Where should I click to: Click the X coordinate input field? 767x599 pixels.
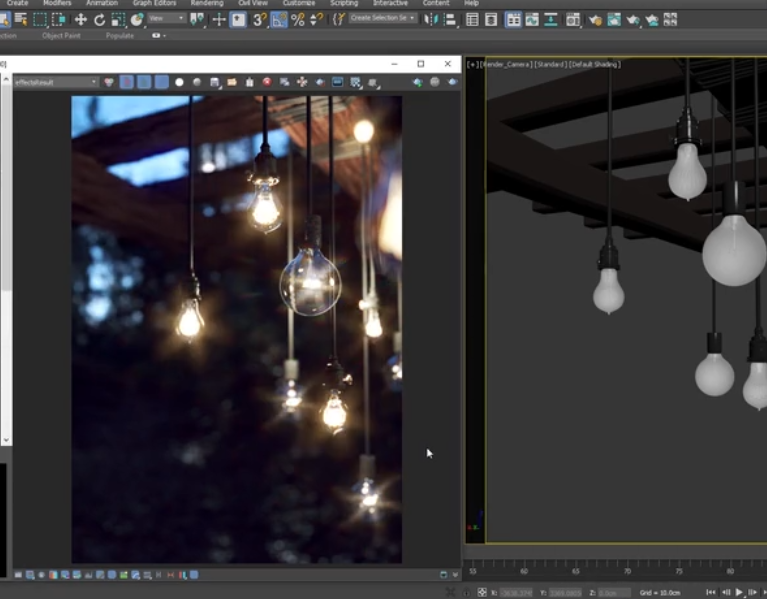point(516,593)
